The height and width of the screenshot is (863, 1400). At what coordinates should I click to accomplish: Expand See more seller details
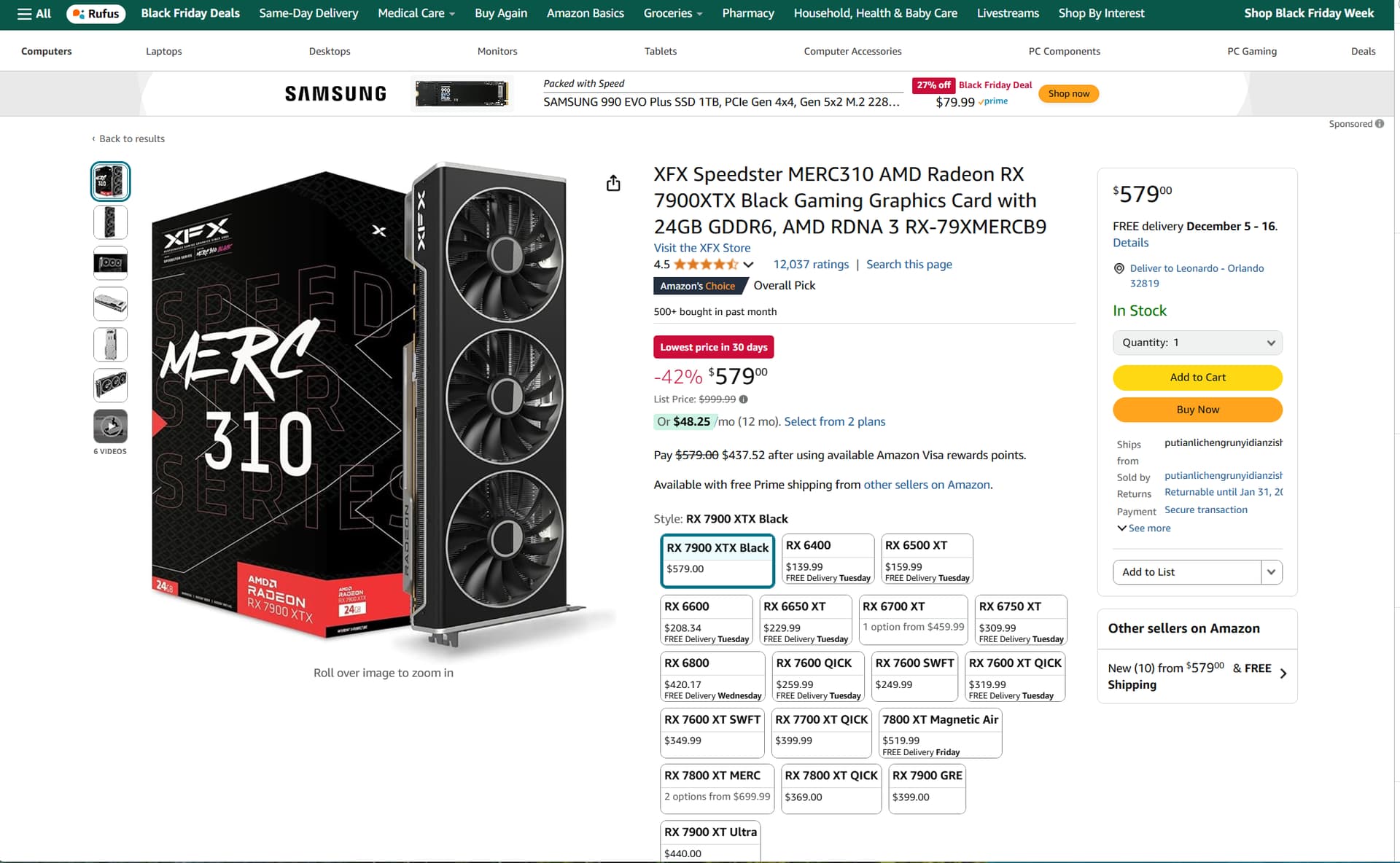click(x=1144, y=528)
